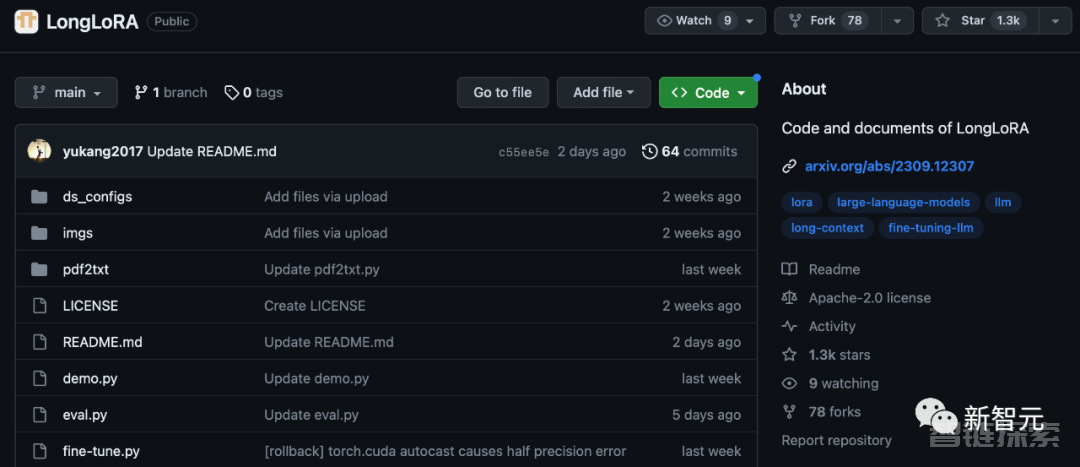This screenshot has width=1080, height=467.
Task: Click the fine-tune.py file icon
Action: point(39,452)
